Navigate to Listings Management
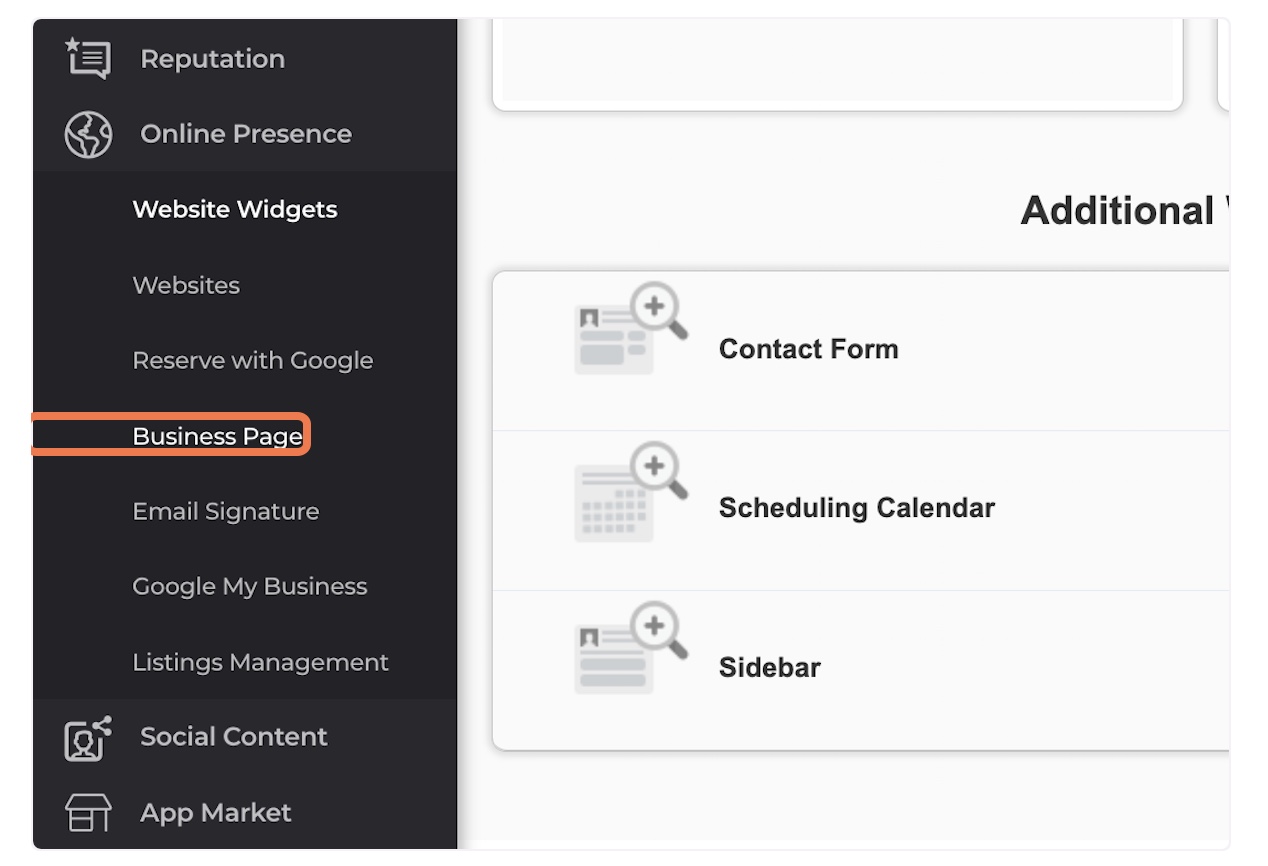1268x866 pixels. (261, 662)
